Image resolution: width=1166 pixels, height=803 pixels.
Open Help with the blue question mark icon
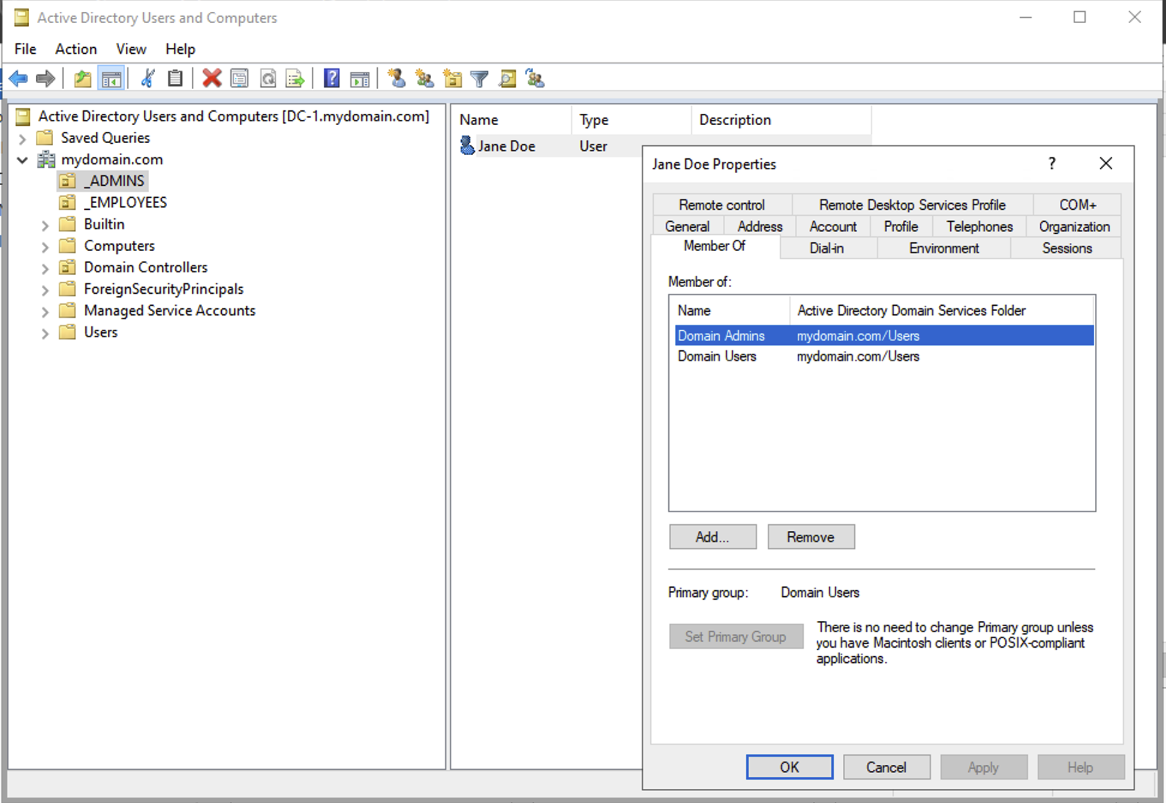click(x=332, y=78)
